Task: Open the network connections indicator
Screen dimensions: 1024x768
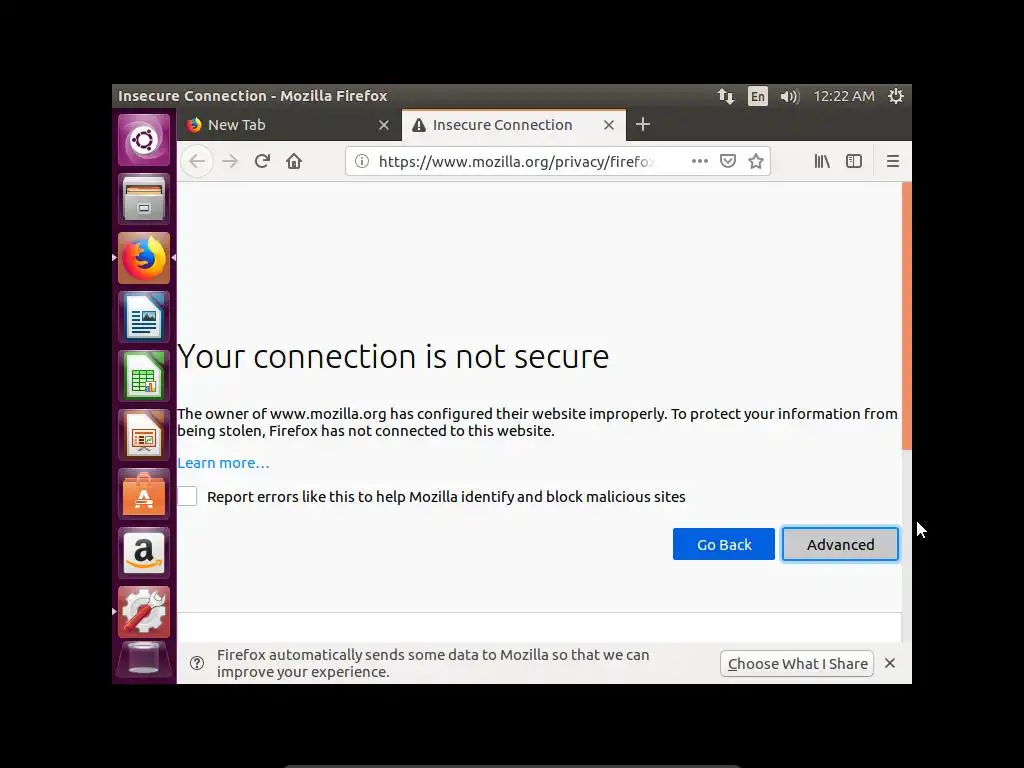Action: 726,96
